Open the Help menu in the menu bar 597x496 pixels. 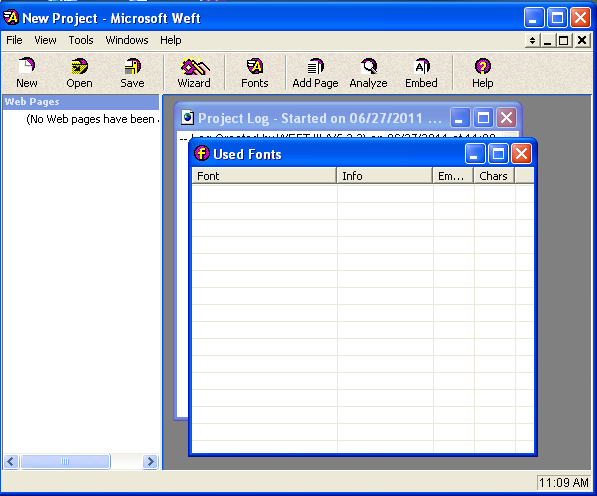(x=171, y=40)
